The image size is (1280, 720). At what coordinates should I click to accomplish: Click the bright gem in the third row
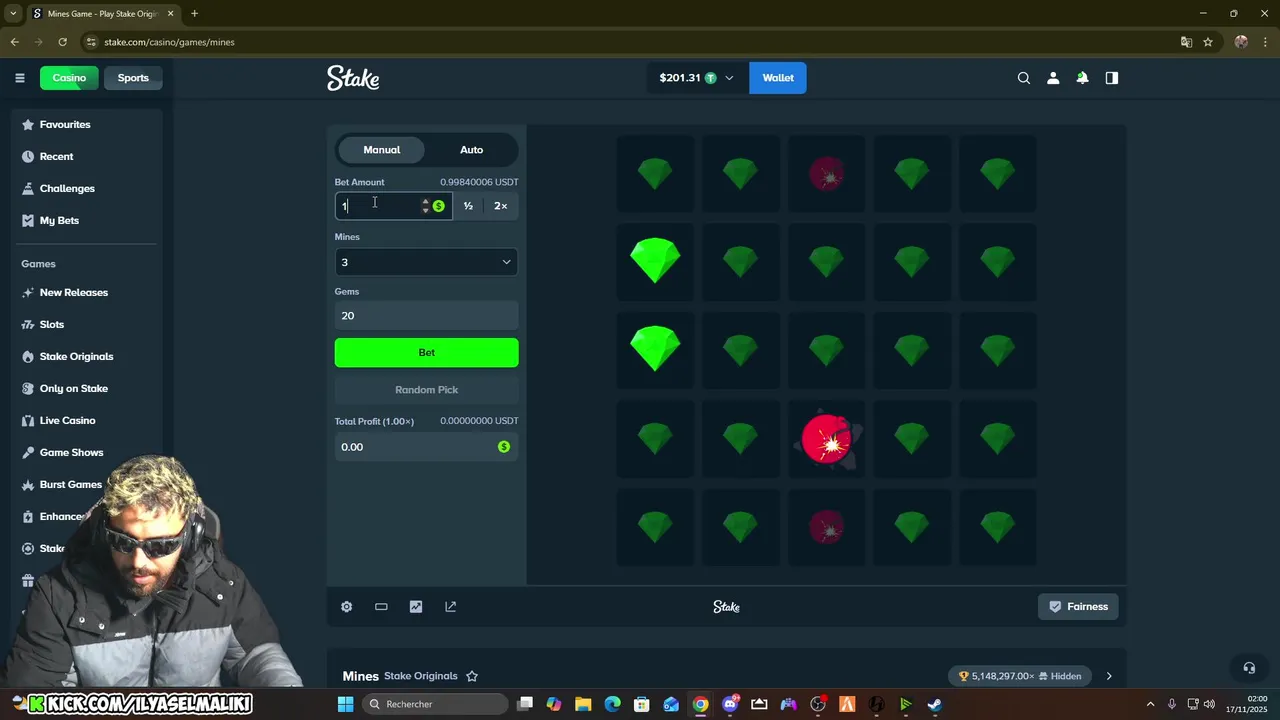point(655,350)
